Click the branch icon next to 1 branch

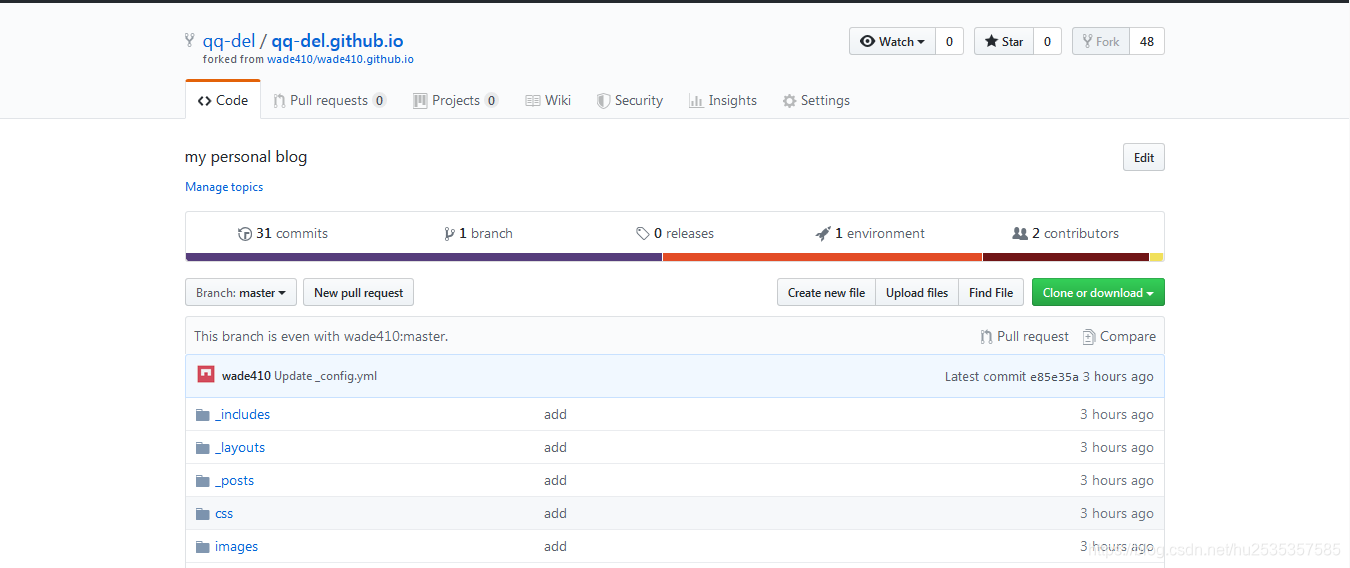point(449,234)
